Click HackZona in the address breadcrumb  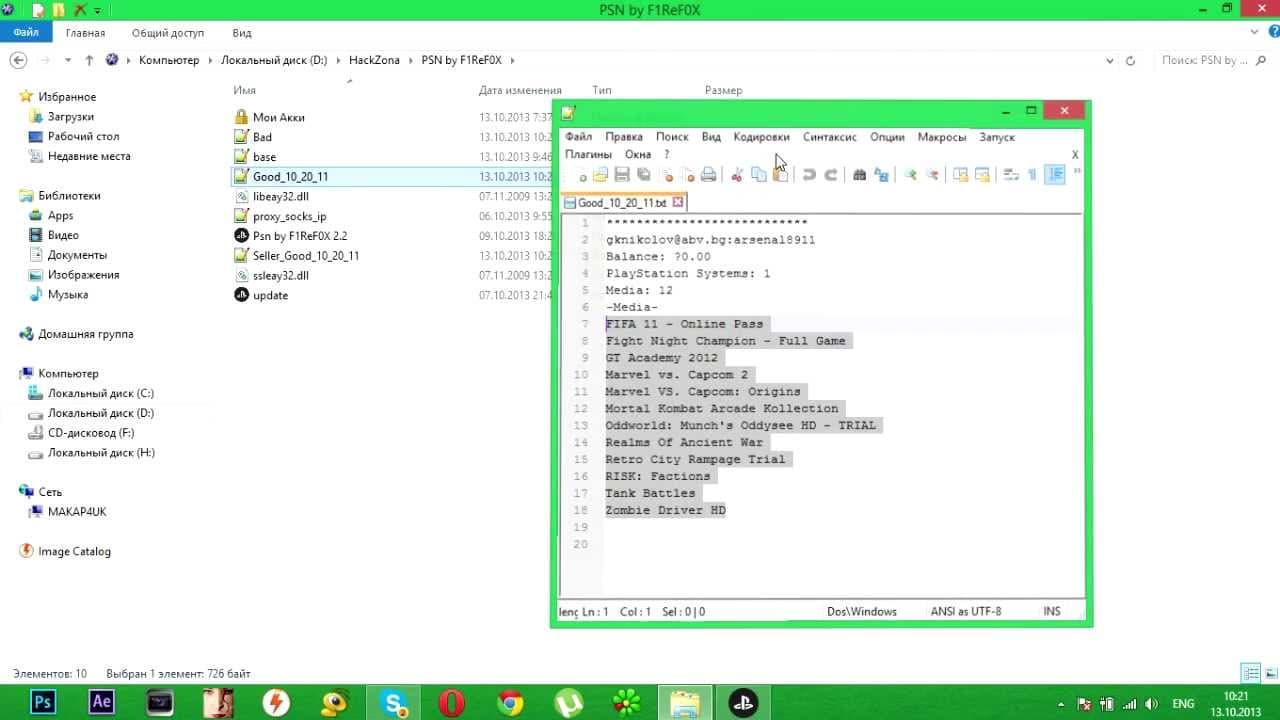coord(374,60)
